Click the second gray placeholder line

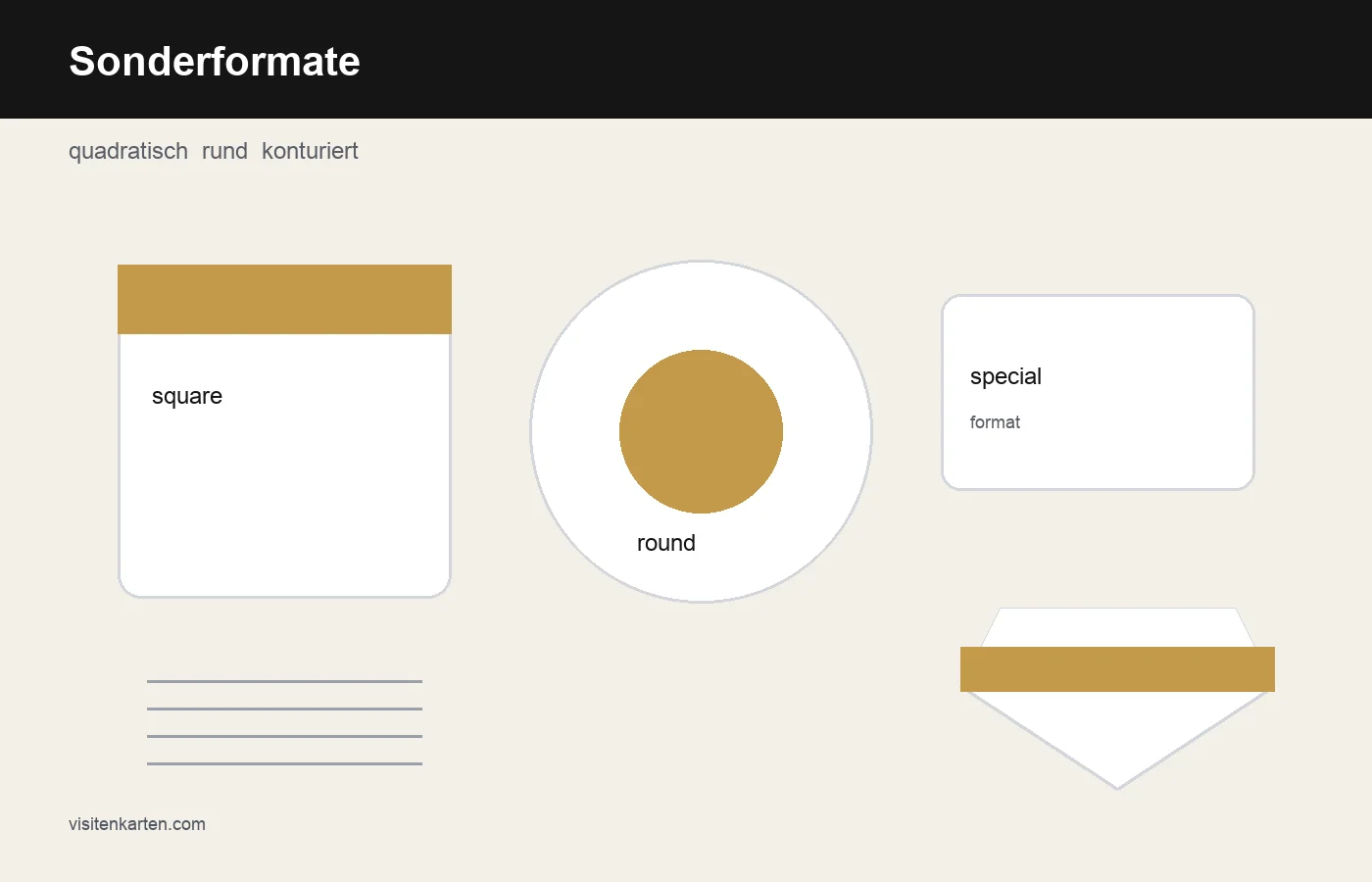284,709
